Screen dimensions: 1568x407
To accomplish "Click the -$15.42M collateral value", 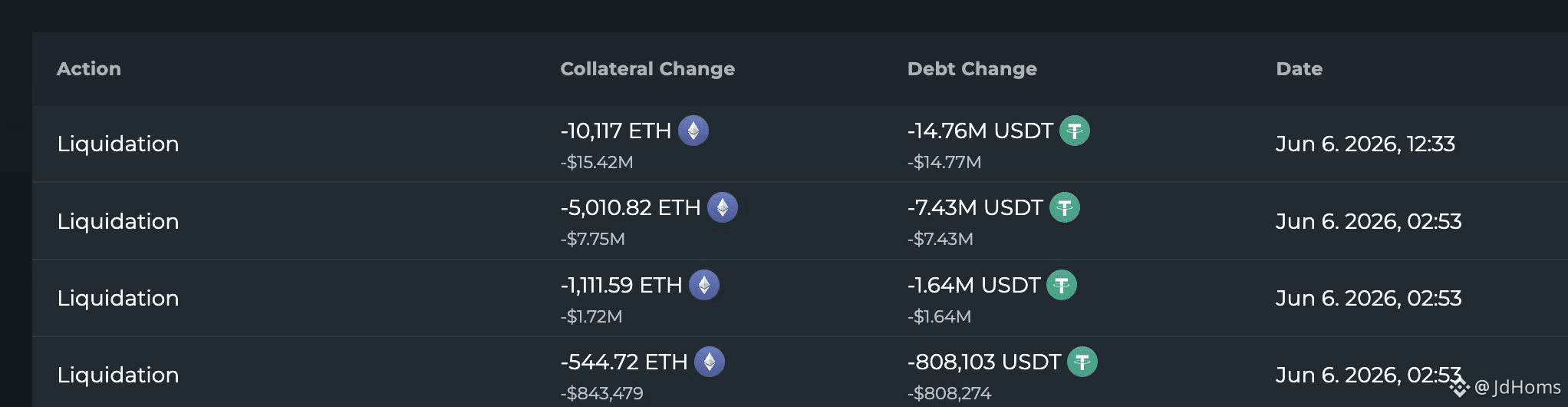I will click(597, 162).
